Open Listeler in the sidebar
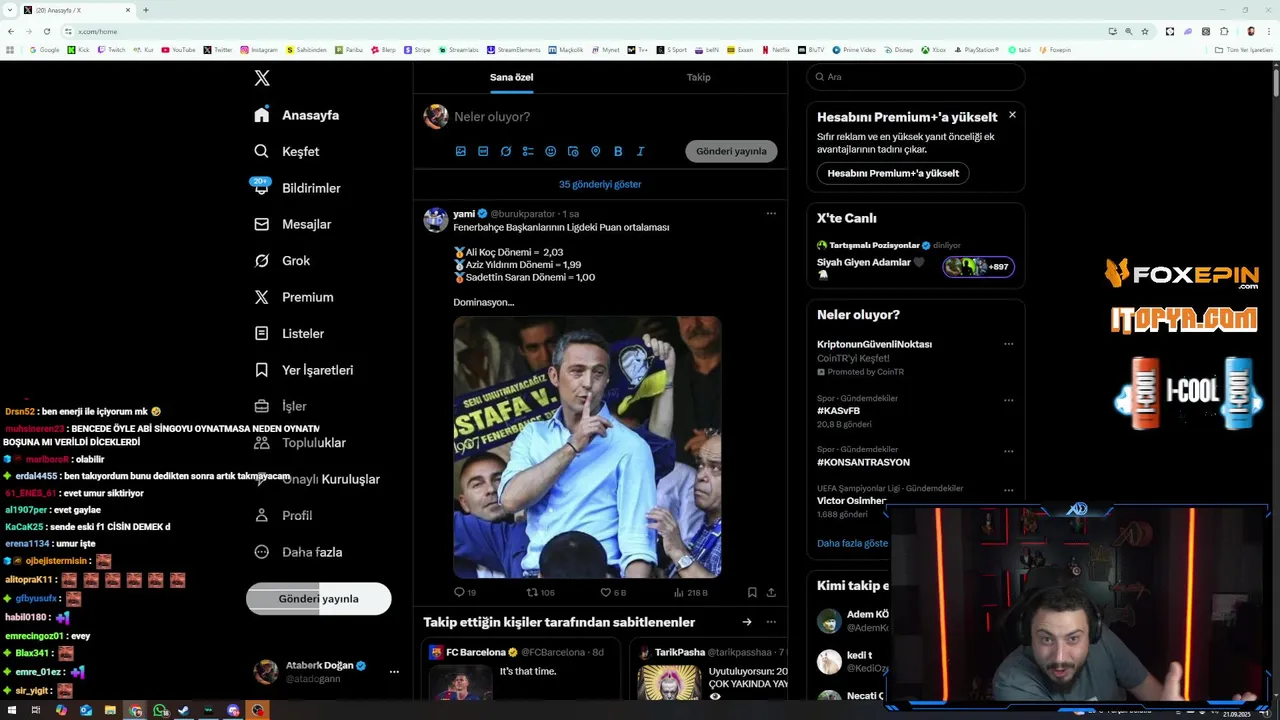The width and height of the screenshot is (1280, 720). 288,333
